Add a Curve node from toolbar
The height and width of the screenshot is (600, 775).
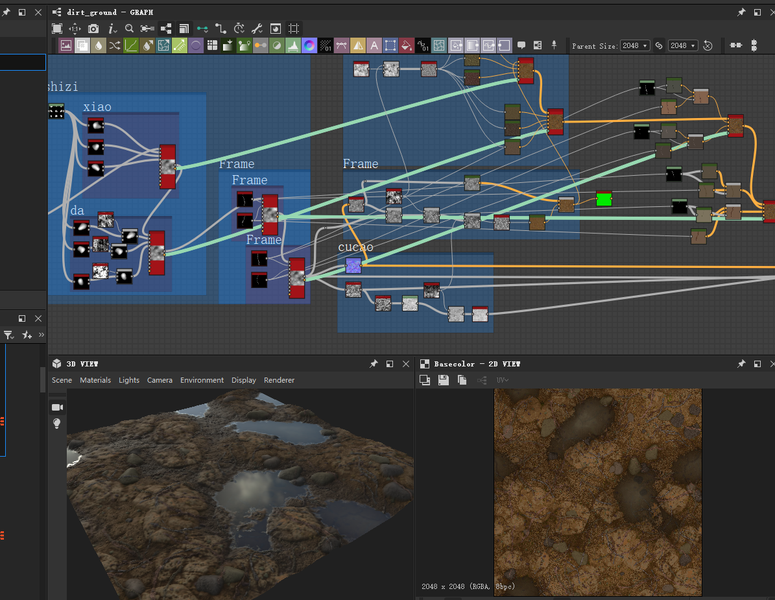(131, 46)
